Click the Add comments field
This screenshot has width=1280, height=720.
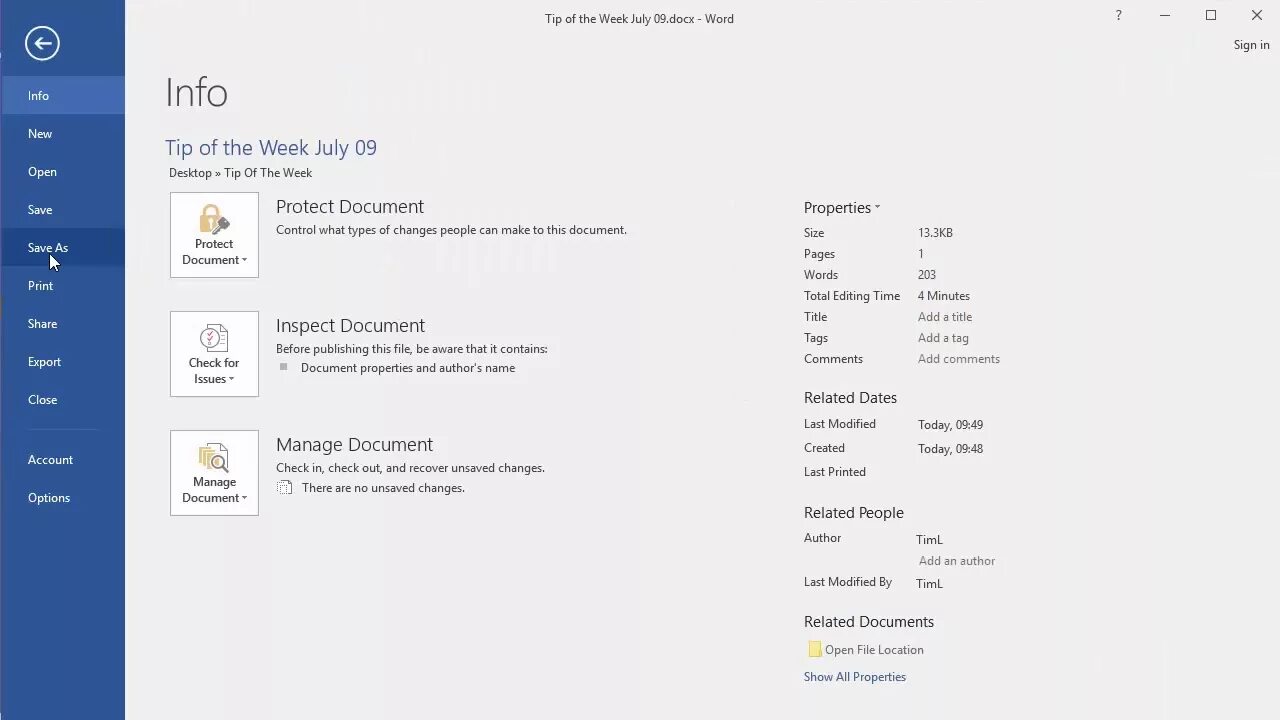(x=959, y=359)
